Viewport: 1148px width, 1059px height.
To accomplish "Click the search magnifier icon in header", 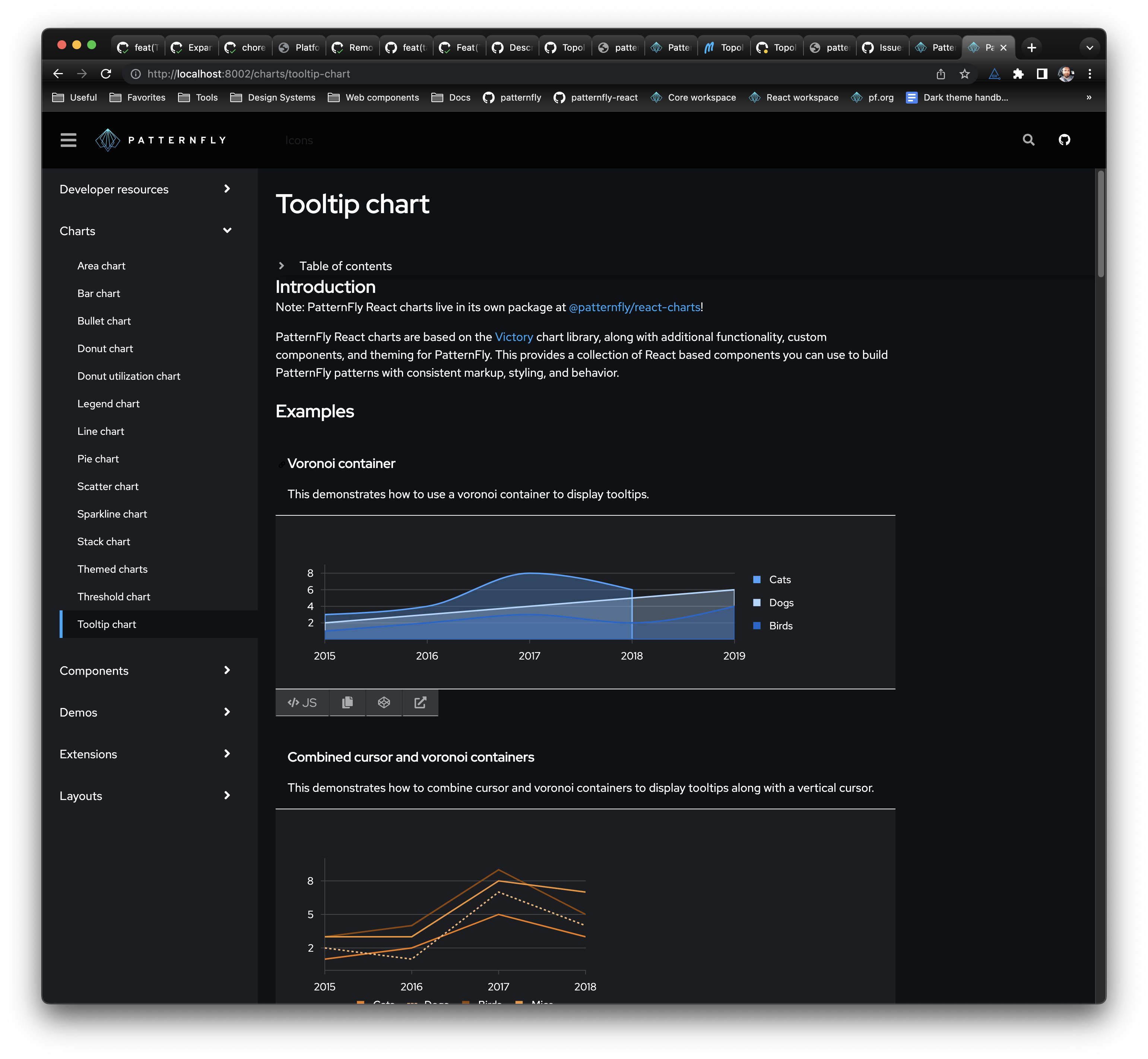I will [x=1028, y=140].
